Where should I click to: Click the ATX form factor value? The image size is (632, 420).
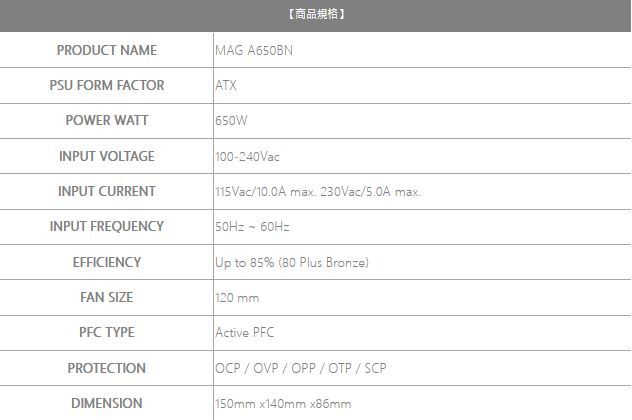tap(226, 85)
